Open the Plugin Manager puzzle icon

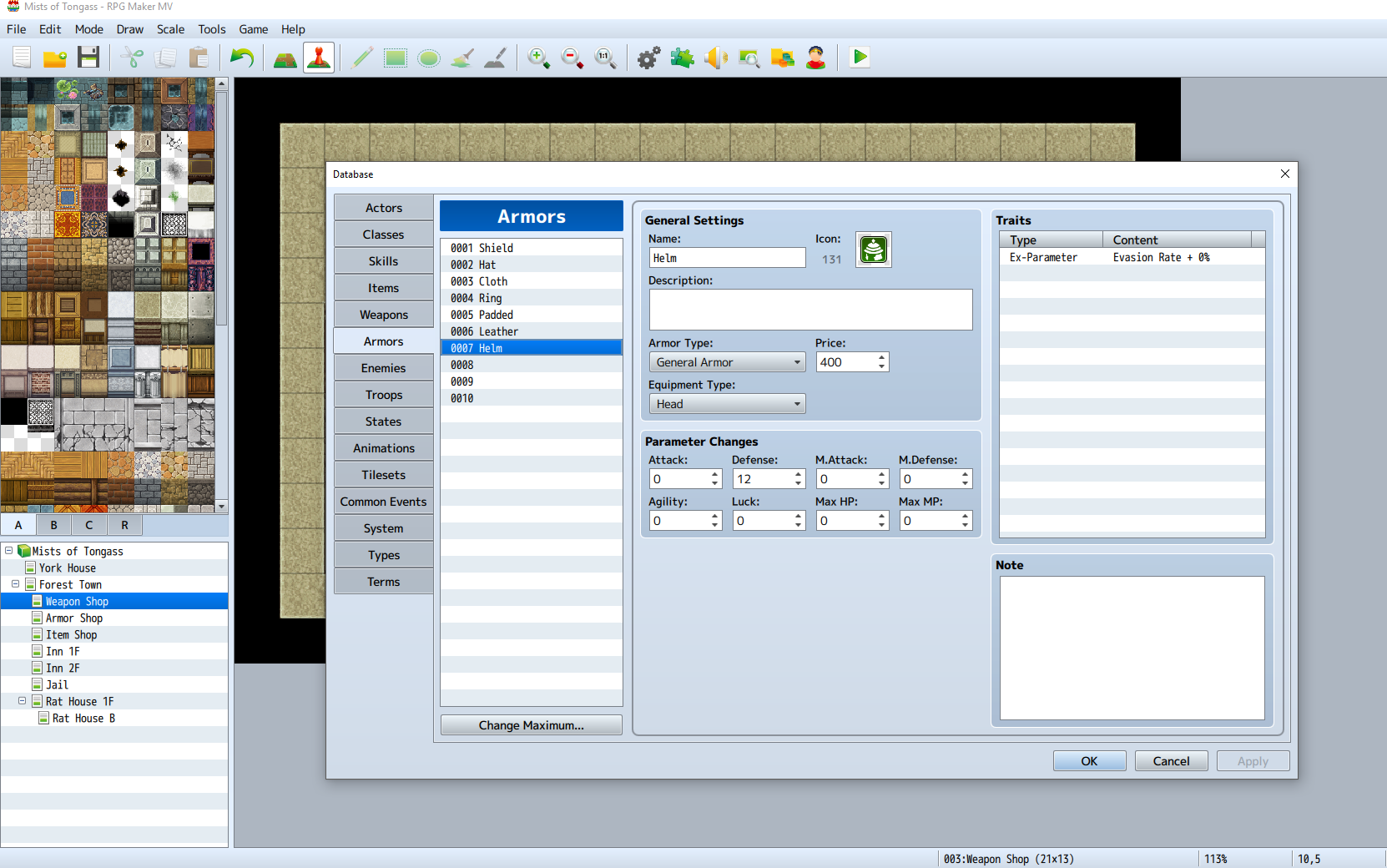pyautogui.click(x=682, y=58)
